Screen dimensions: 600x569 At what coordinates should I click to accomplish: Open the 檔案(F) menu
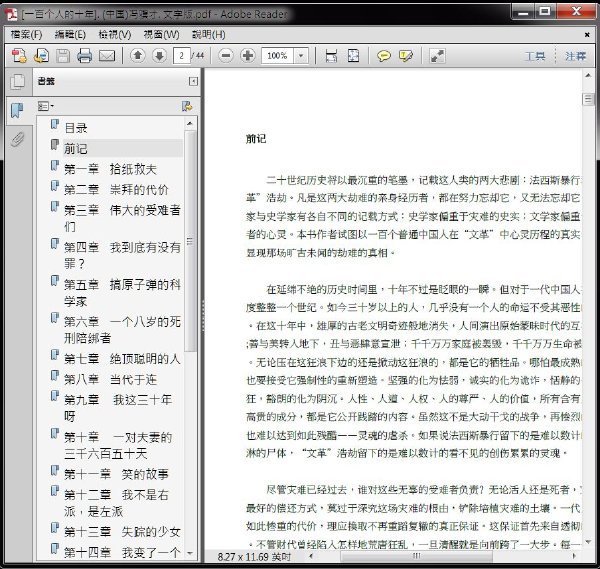(x=26, y=34)
